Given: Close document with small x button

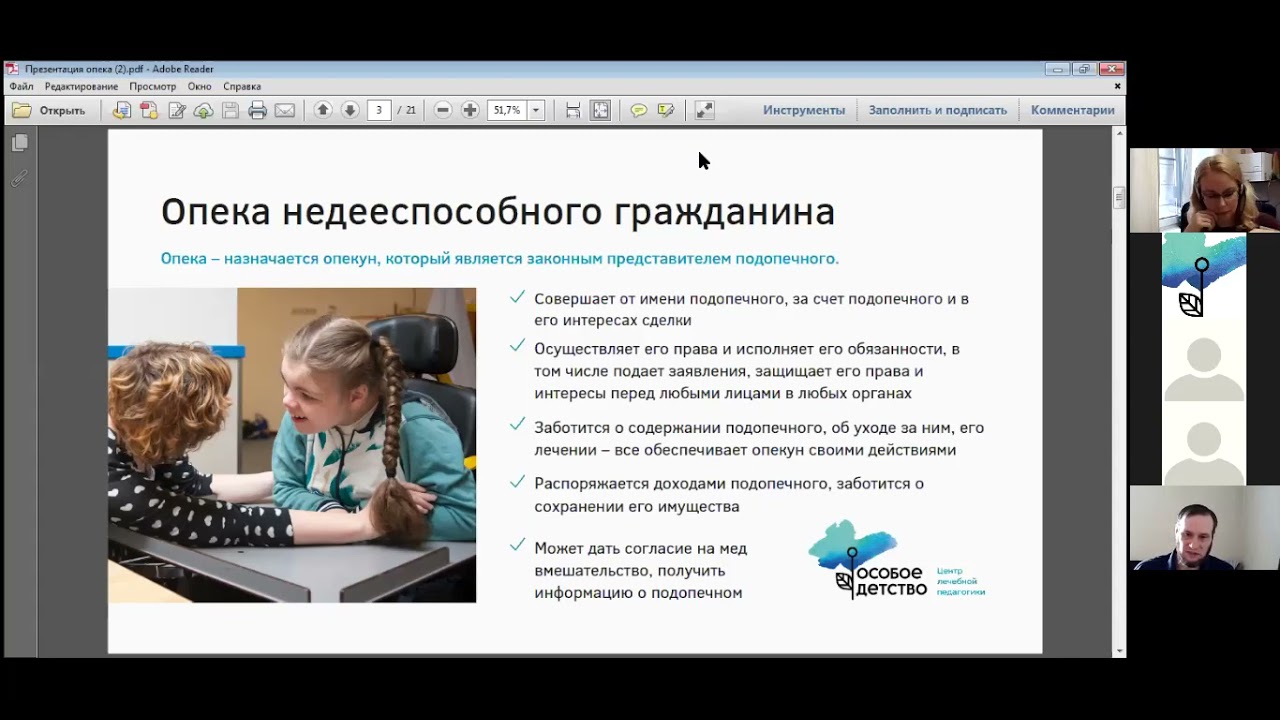Looking at the screenshot, I should click(x=1117, y=87).
